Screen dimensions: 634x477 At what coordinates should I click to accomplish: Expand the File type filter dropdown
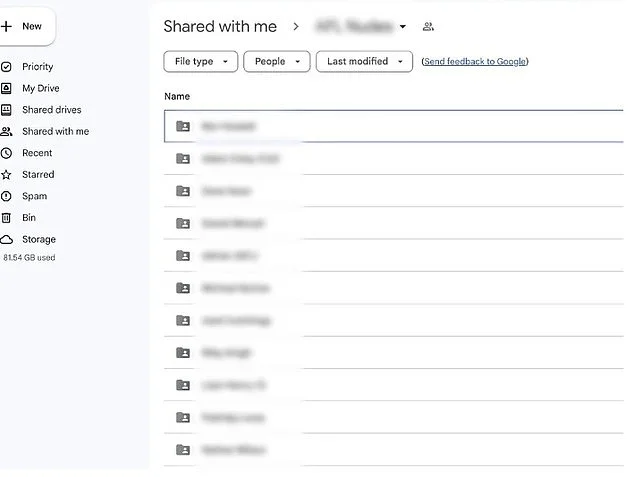pyautogui.click(x=200, y=62)
